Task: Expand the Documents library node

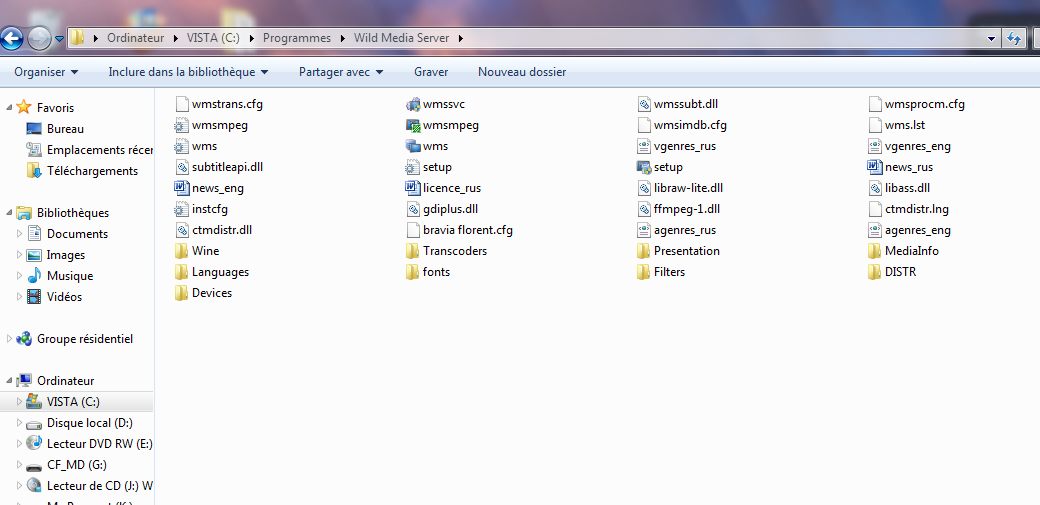Action: click(19, 234)
